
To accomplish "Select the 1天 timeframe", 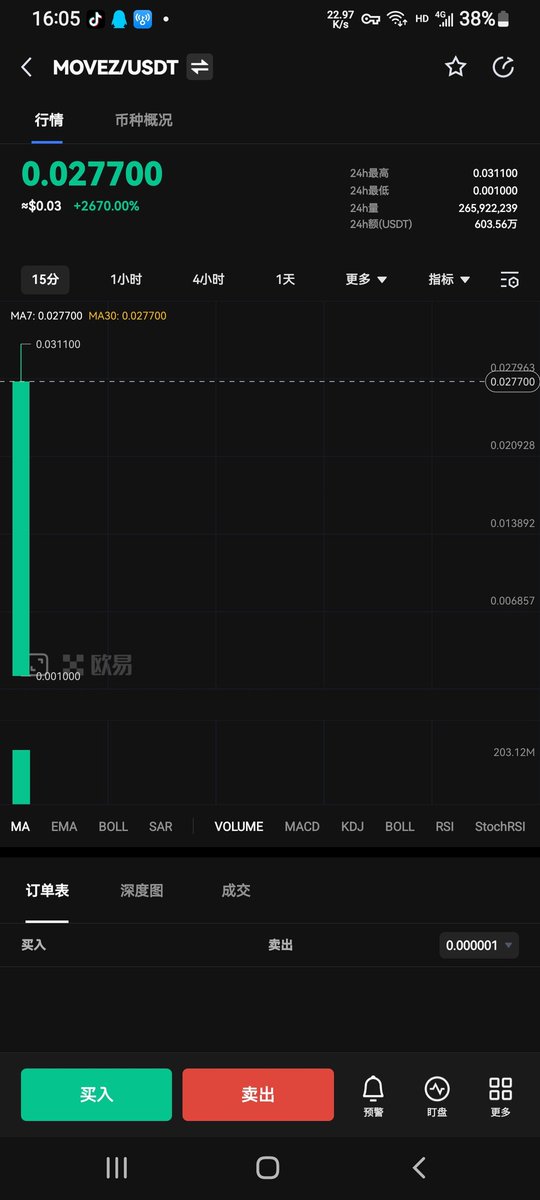I will (x=286, y=279).
